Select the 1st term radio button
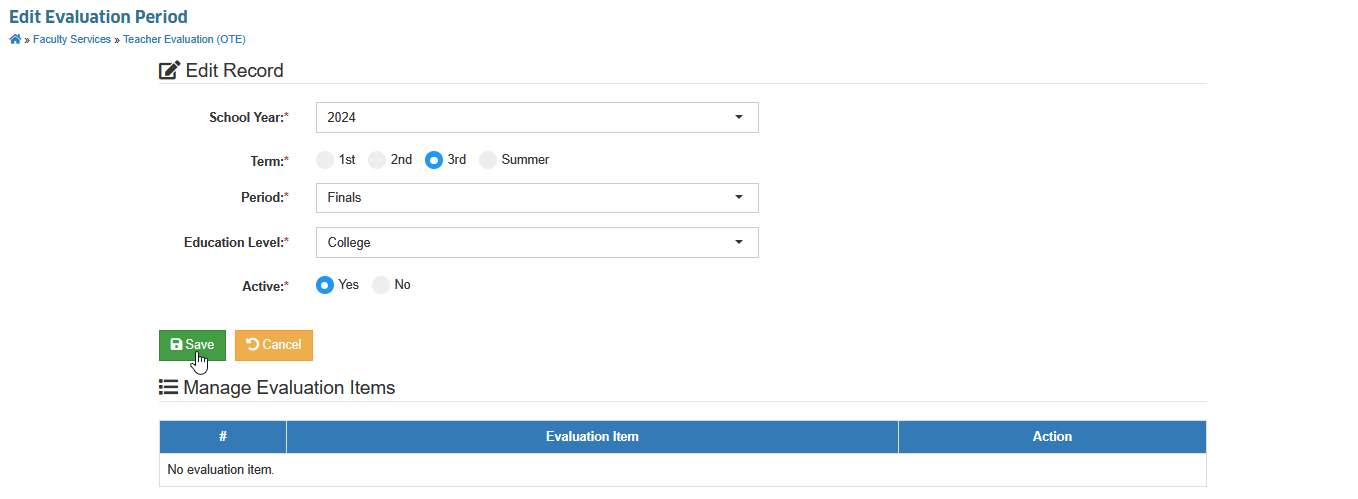 click(x=325, y=160)
